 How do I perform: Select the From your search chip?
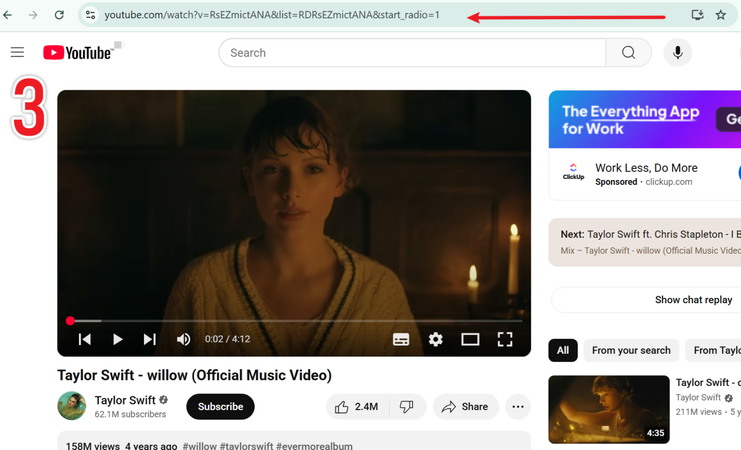[631, 350]
